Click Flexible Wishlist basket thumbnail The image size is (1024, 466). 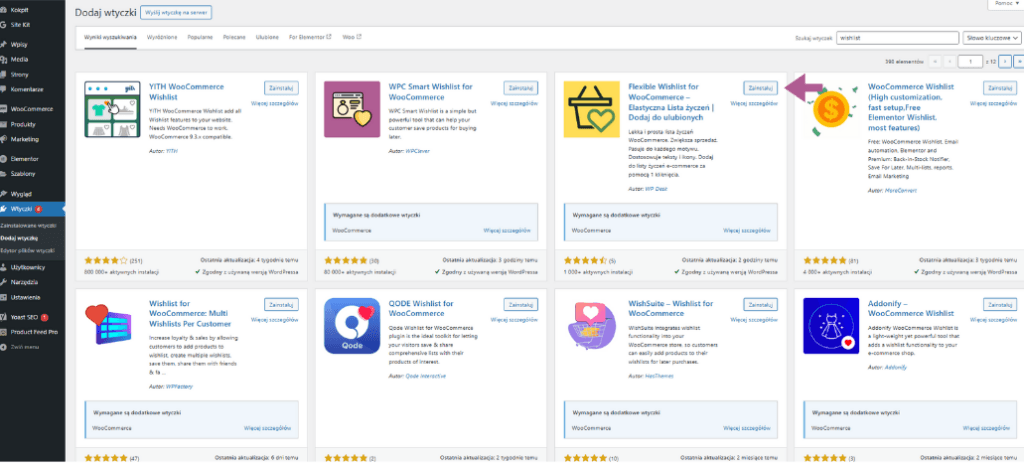(x=592, y=109)
